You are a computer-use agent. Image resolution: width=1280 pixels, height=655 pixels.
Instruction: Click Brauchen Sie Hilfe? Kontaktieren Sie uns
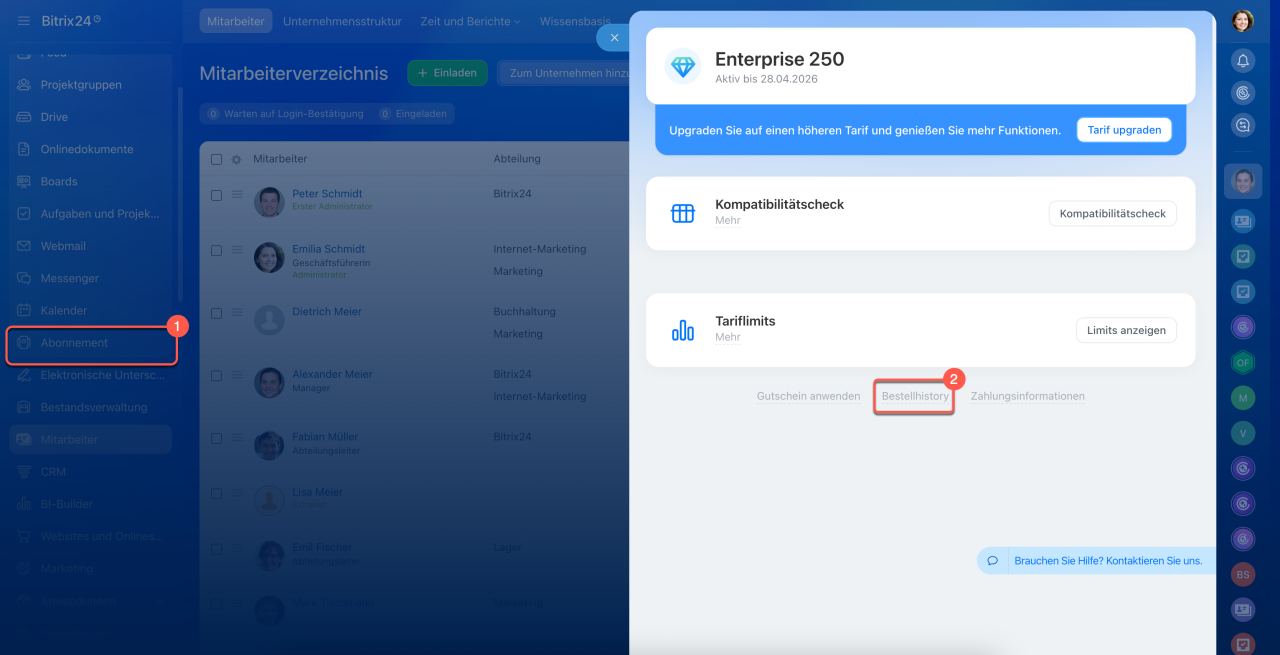pos(1108,561)
